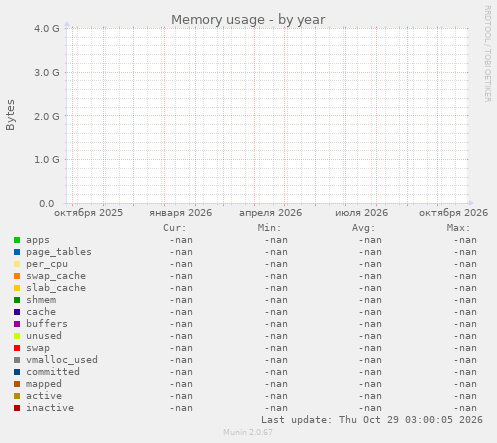
Task: Click the swap_cache orange swatch
Action: [x=17, y=276]
